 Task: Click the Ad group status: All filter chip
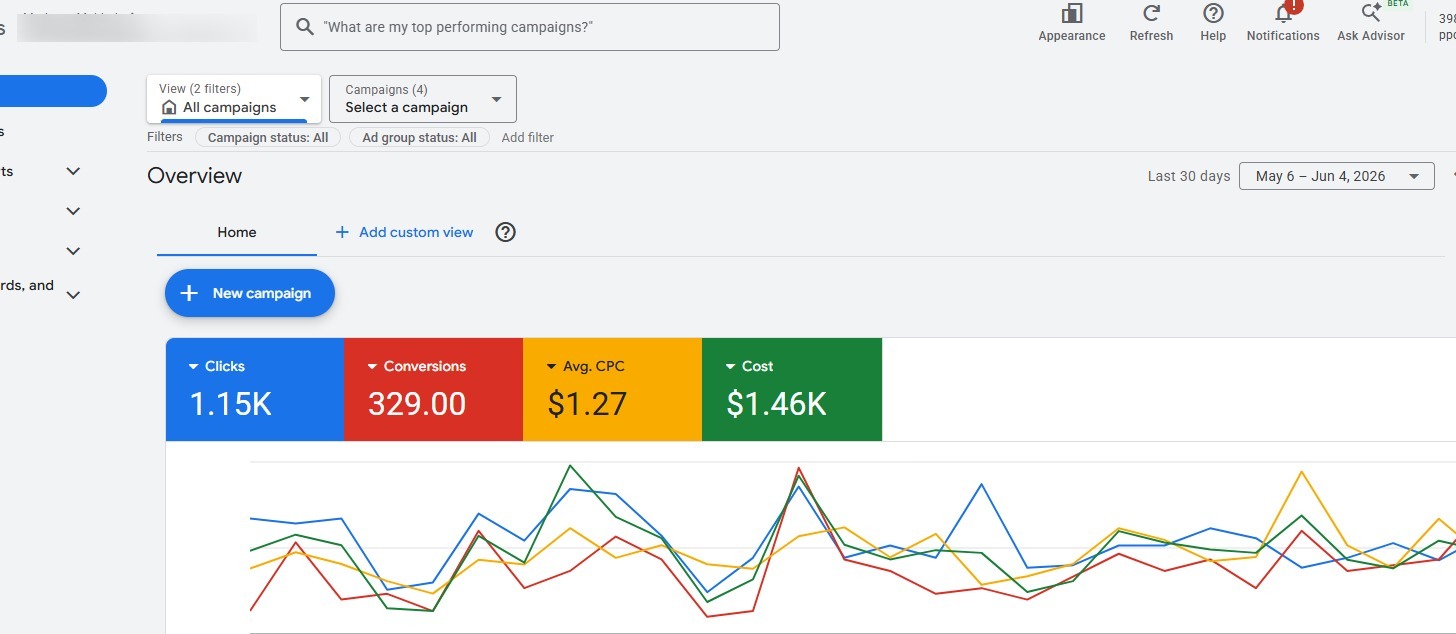coord(419,138)
